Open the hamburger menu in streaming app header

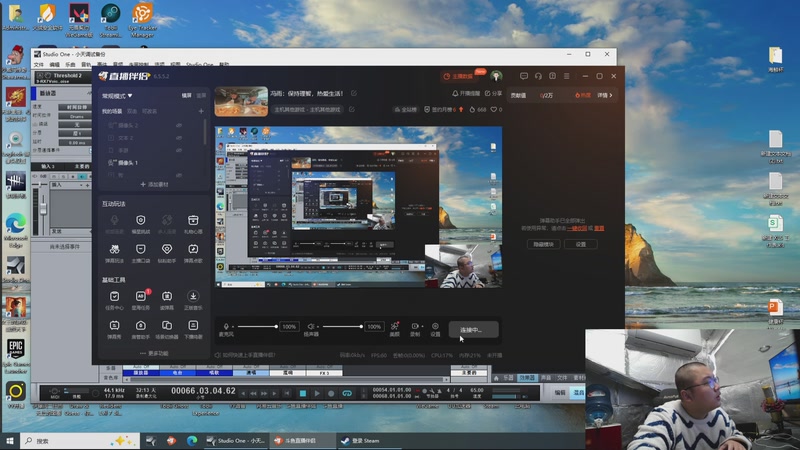pyautogui.click(x=566, y=76)
